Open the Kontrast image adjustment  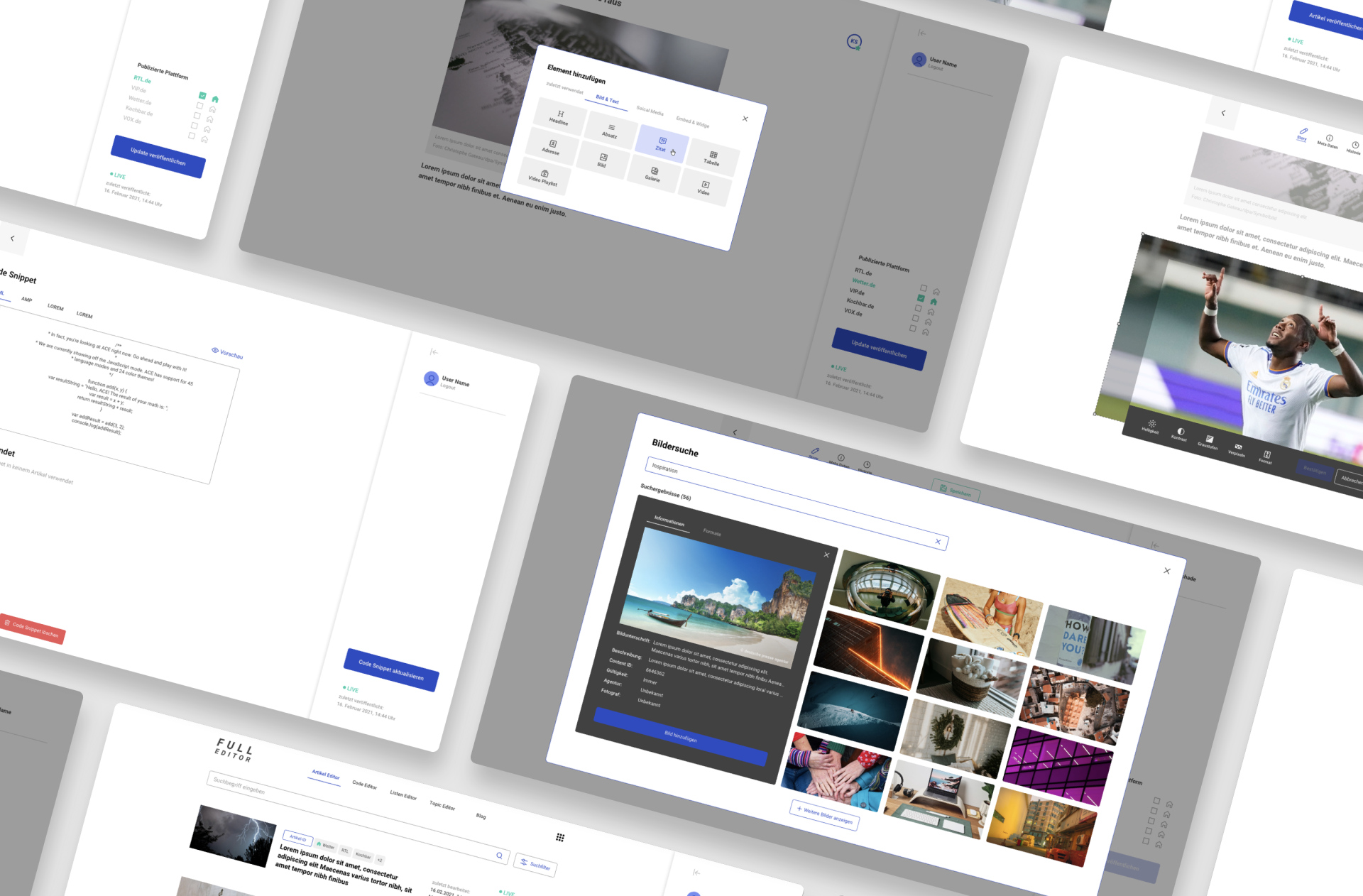pyautogui.click(x=1180, y=434)
